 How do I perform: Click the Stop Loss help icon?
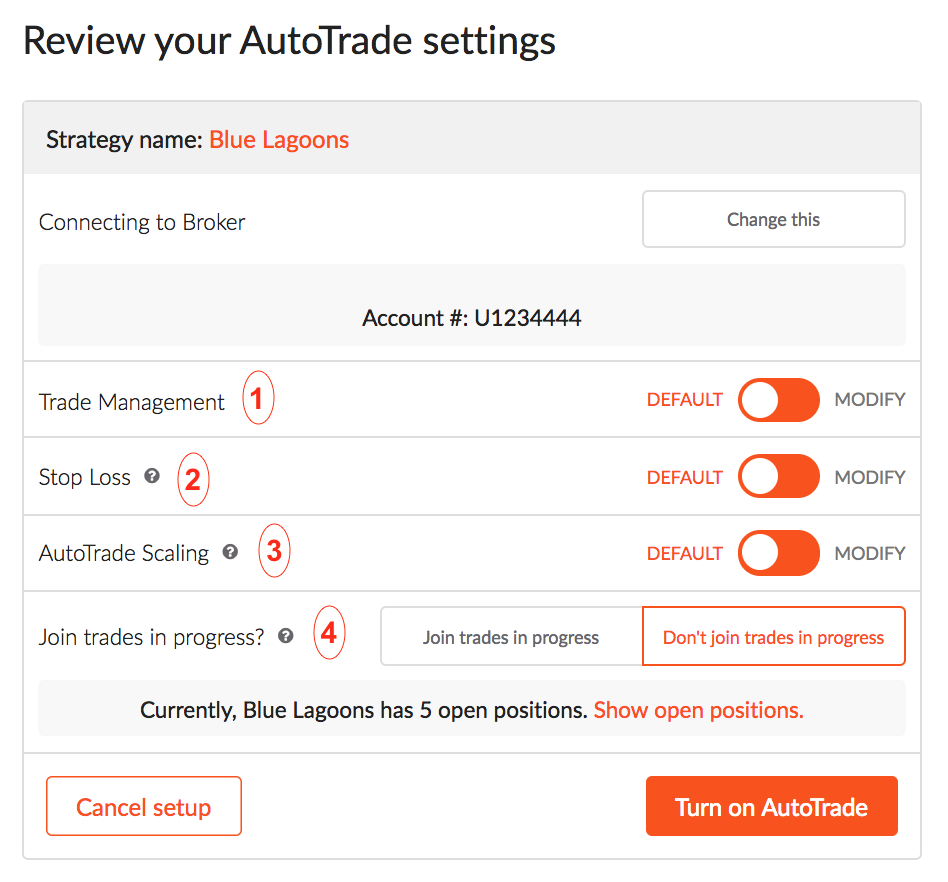(x=152, y=476)
